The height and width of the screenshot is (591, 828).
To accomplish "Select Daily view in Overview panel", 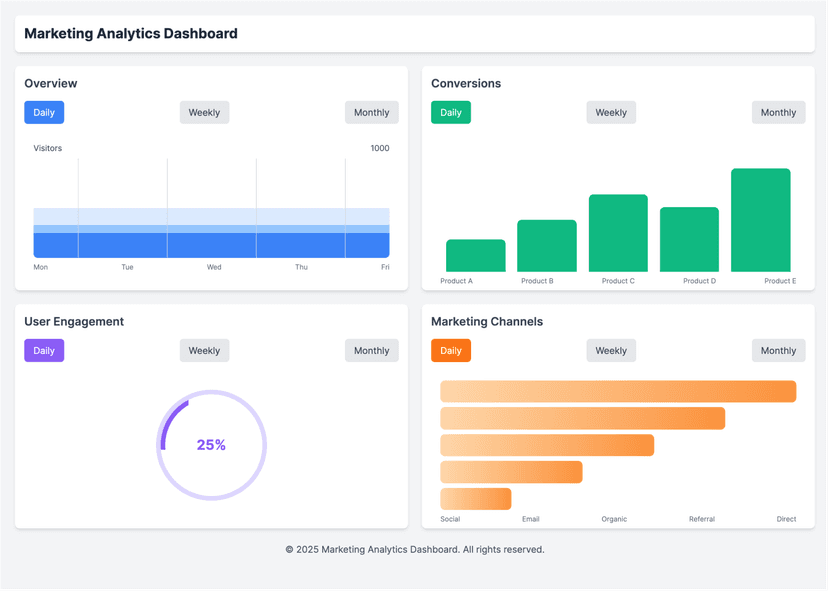I will coord(44,112).
